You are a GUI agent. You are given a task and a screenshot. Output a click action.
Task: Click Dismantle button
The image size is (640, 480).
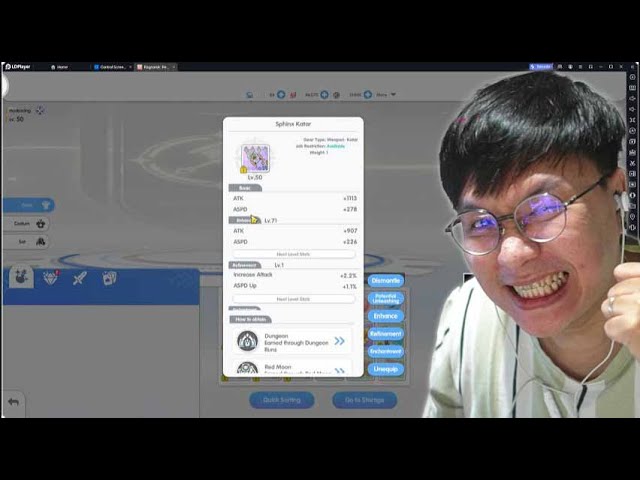pos(386,281)
